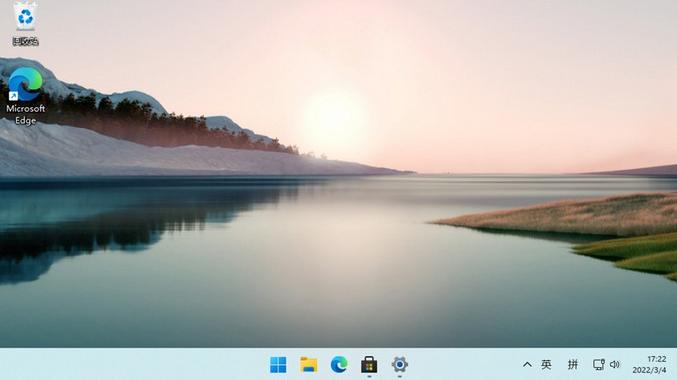Open Microsoft Store from the taskbar
Screen dimensions: 677x380
point(369,365)
